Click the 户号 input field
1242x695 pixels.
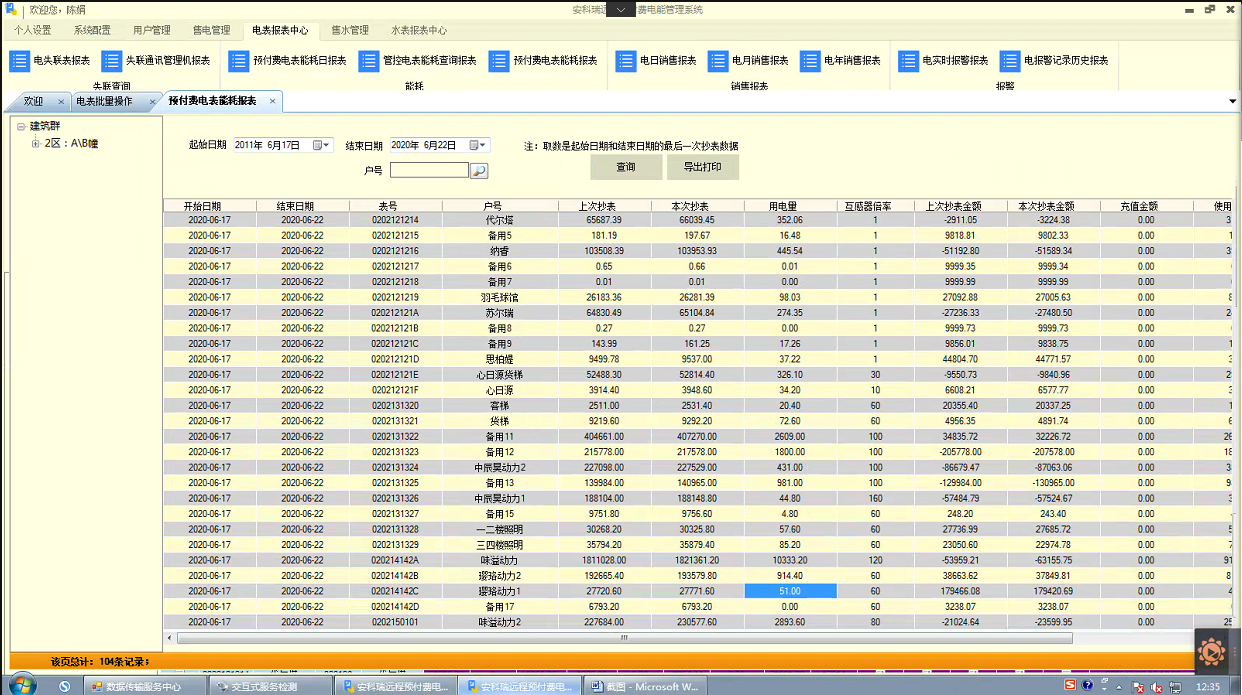pos(429,171)
